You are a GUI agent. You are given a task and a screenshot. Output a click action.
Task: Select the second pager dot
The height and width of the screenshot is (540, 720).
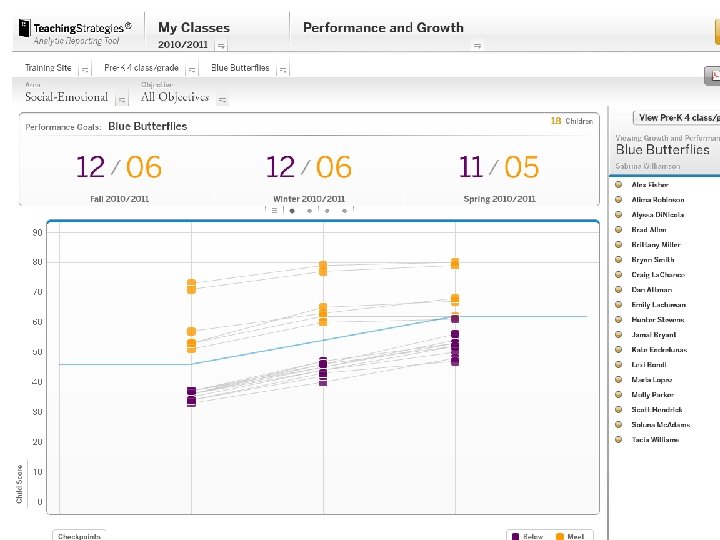(309, 211)
